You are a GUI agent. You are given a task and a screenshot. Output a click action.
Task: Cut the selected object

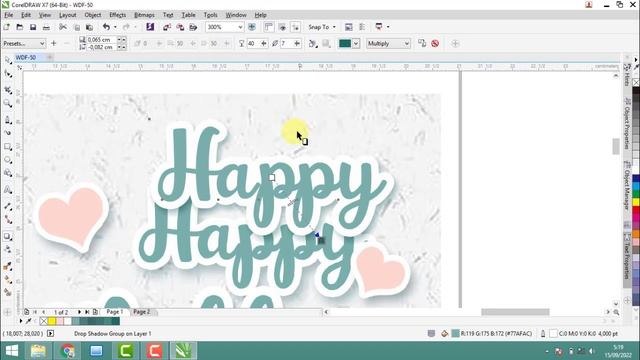[x=63, y=27]
